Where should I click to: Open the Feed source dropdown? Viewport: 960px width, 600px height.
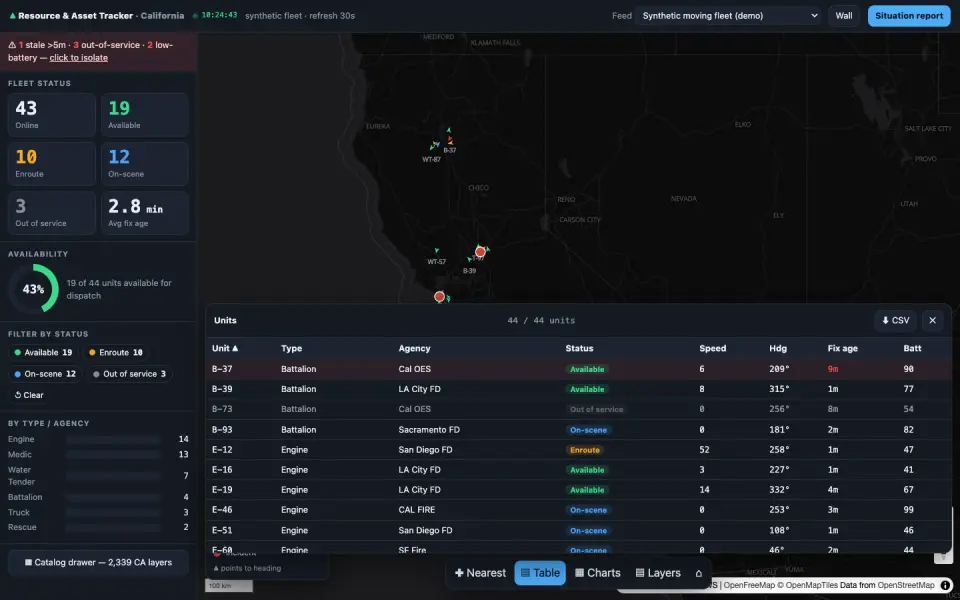click(x=729, y=16)
